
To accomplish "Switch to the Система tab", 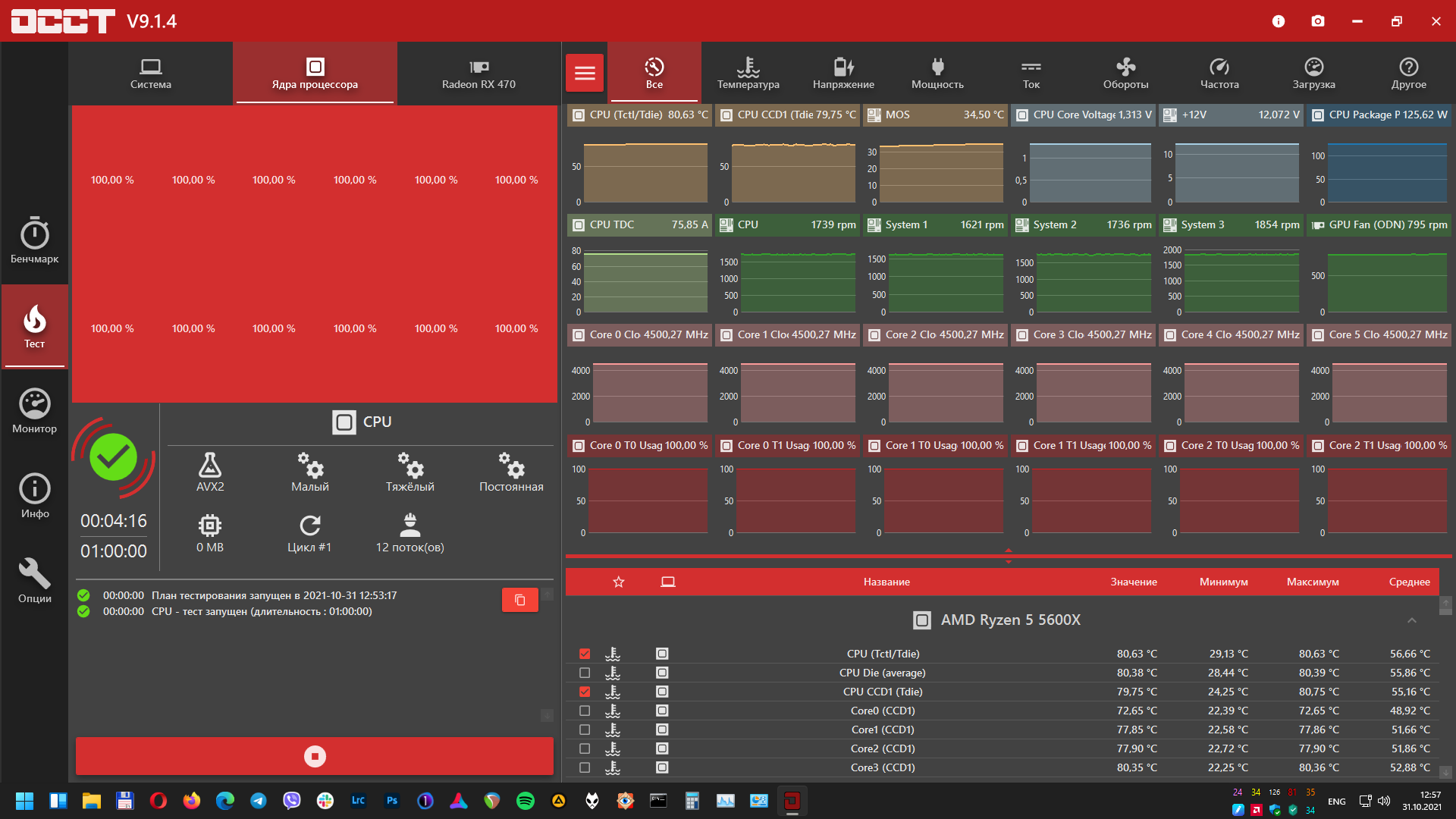I will (x=150, y=74).
